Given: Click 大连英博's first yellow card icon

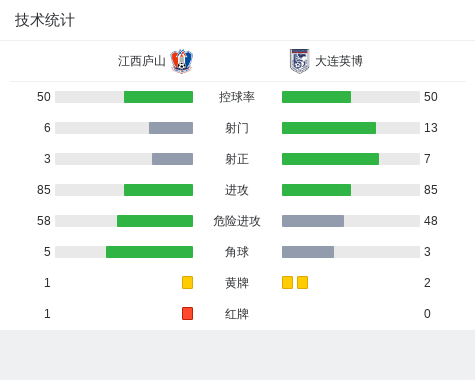Looking at the screenshot, I should point(287,283).
